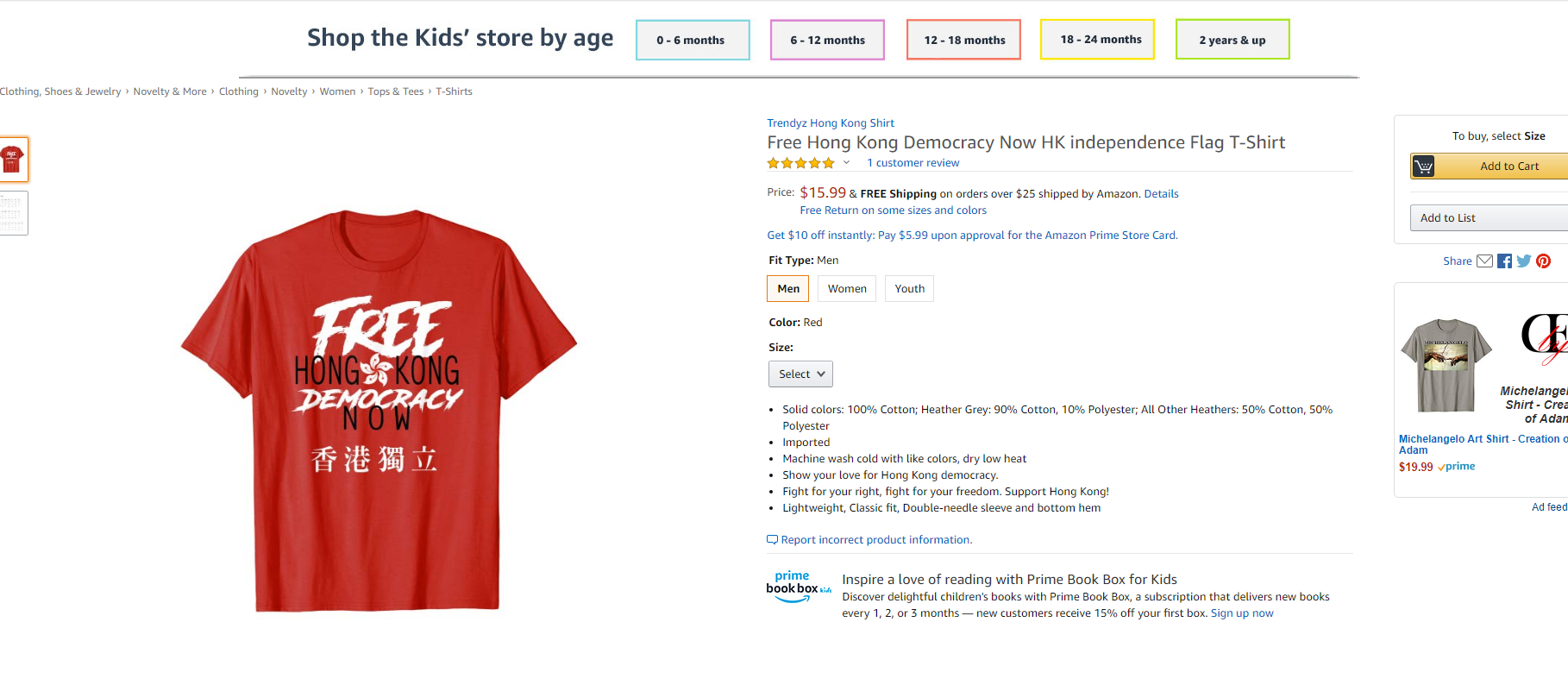Viewport: 1568px width, 685px height.
Task: Open the 1 customer review link
Action: [x=913, y=163]
